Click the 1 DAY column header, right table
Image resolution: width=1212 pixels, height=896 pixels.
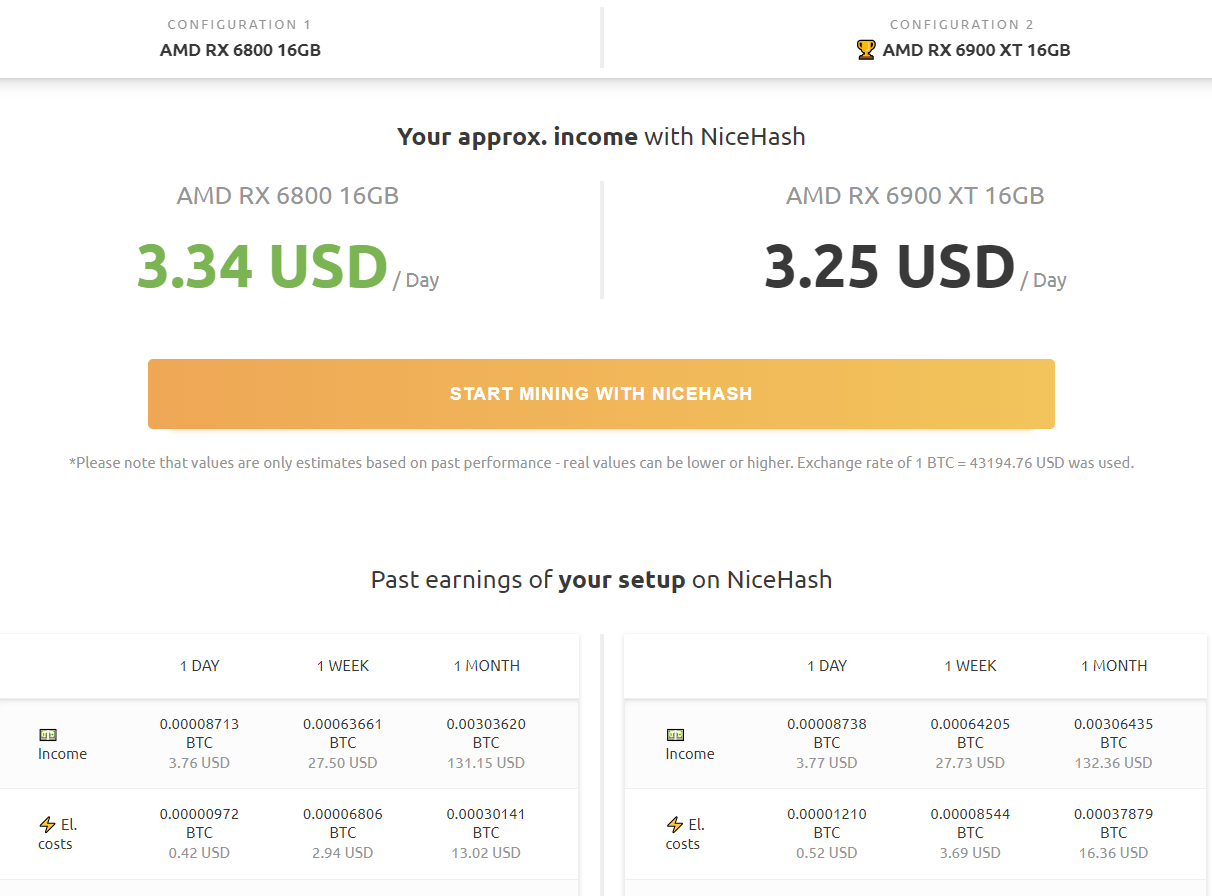tap(827, 666)
